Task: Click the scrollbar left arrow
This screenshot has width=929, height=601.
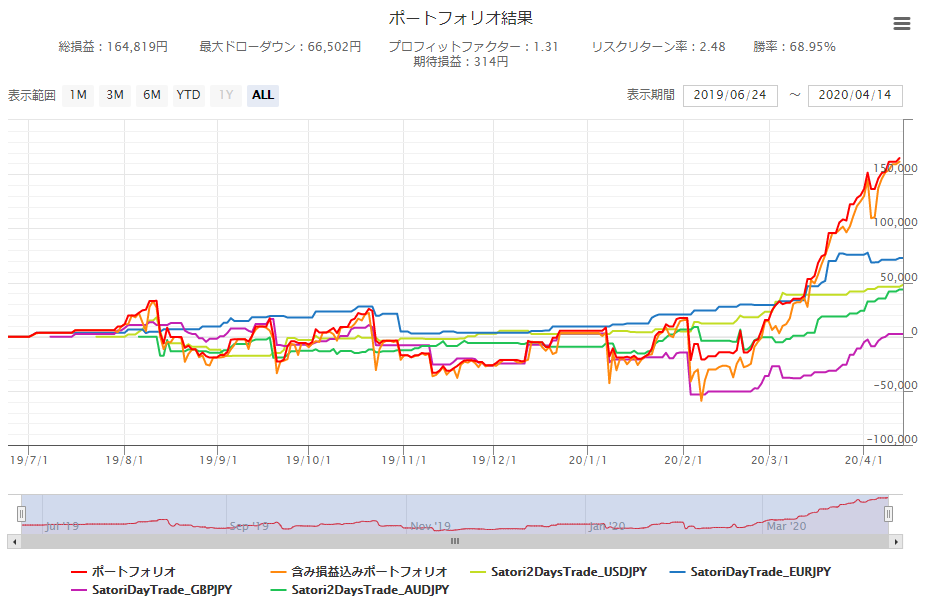Action: (13, 541)
